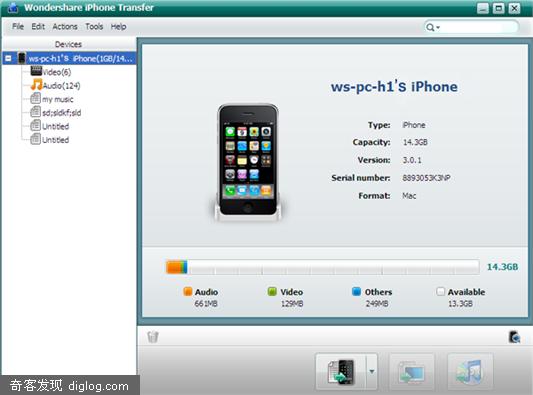Click the capacity value 14.3GB in details
533x395 pixels.
coord(415,142)
